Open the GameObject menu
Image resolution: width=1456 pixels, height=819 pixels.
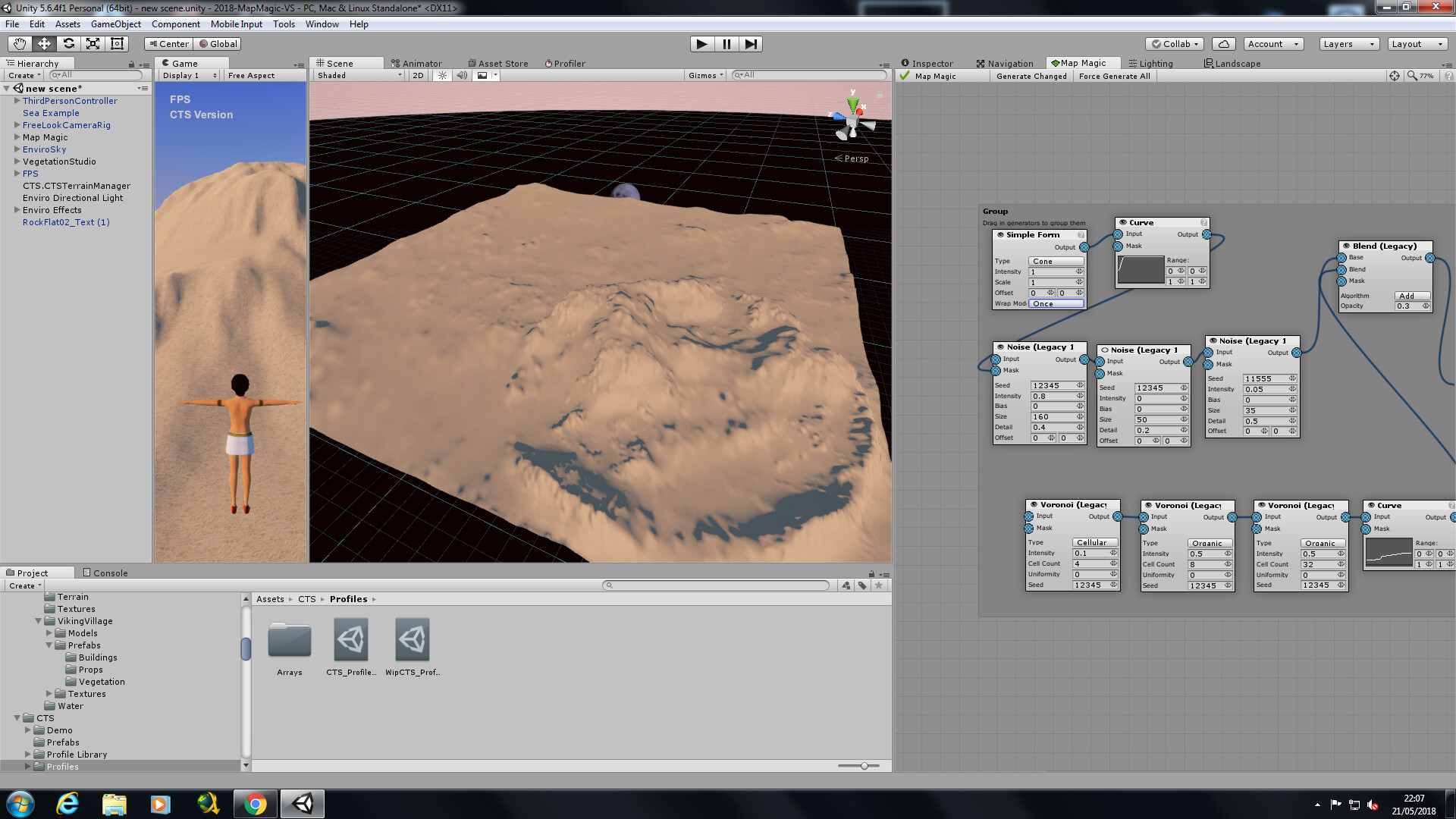(115, 24)
